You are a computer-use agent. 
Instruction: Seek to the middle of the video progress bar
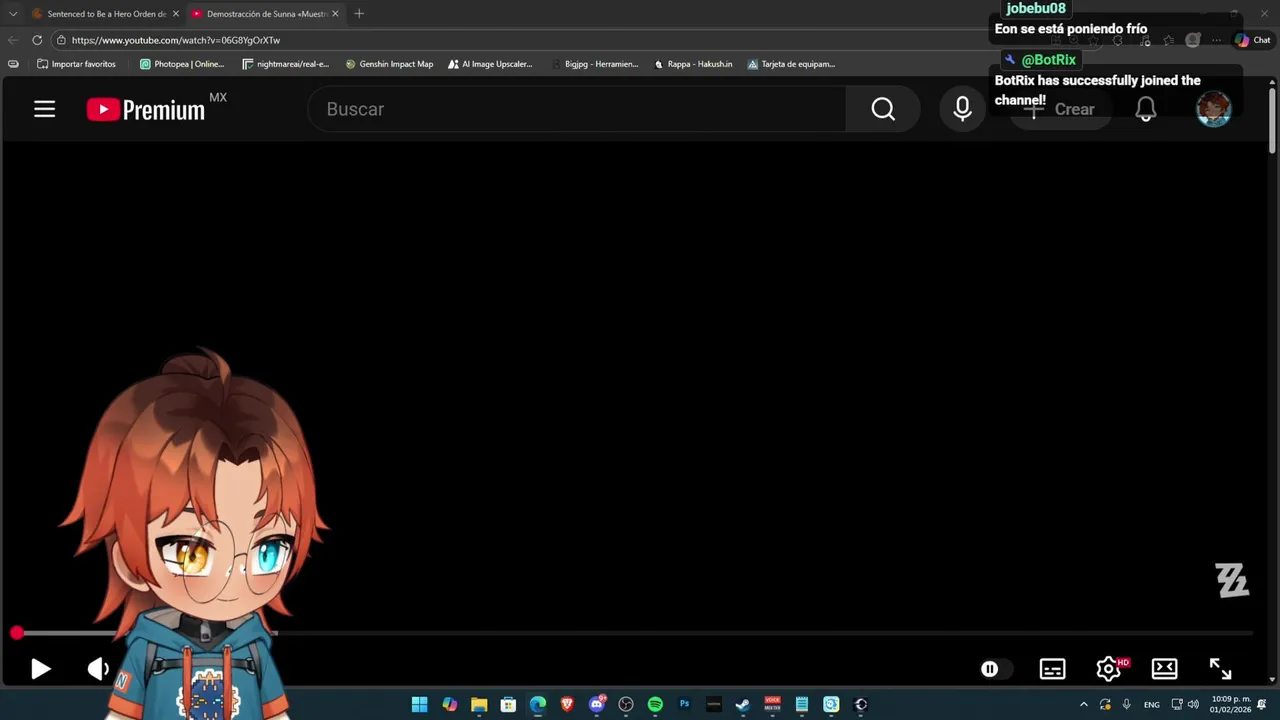coord(634,633)
